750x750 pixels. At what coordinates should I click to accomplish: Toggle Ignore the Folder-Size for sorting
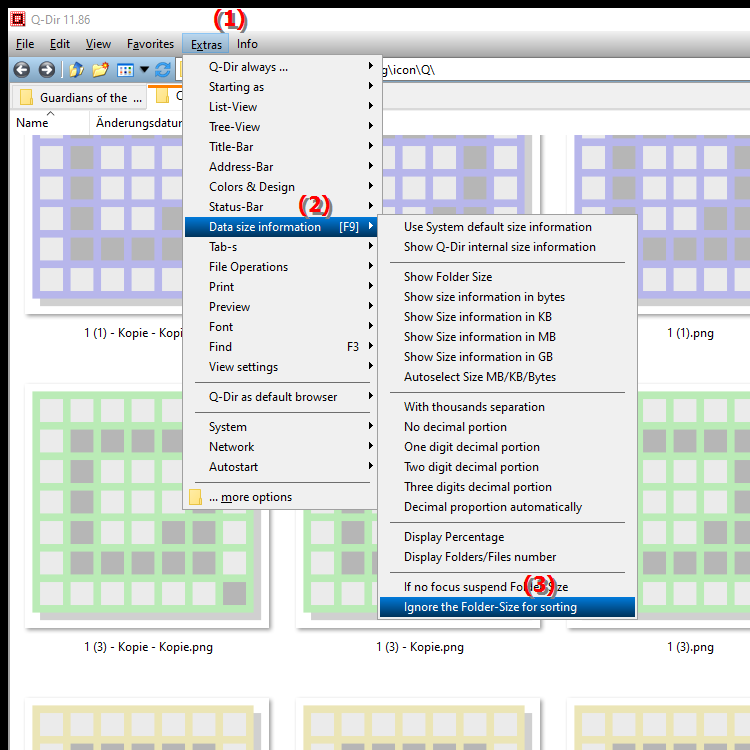click(507, 607)
